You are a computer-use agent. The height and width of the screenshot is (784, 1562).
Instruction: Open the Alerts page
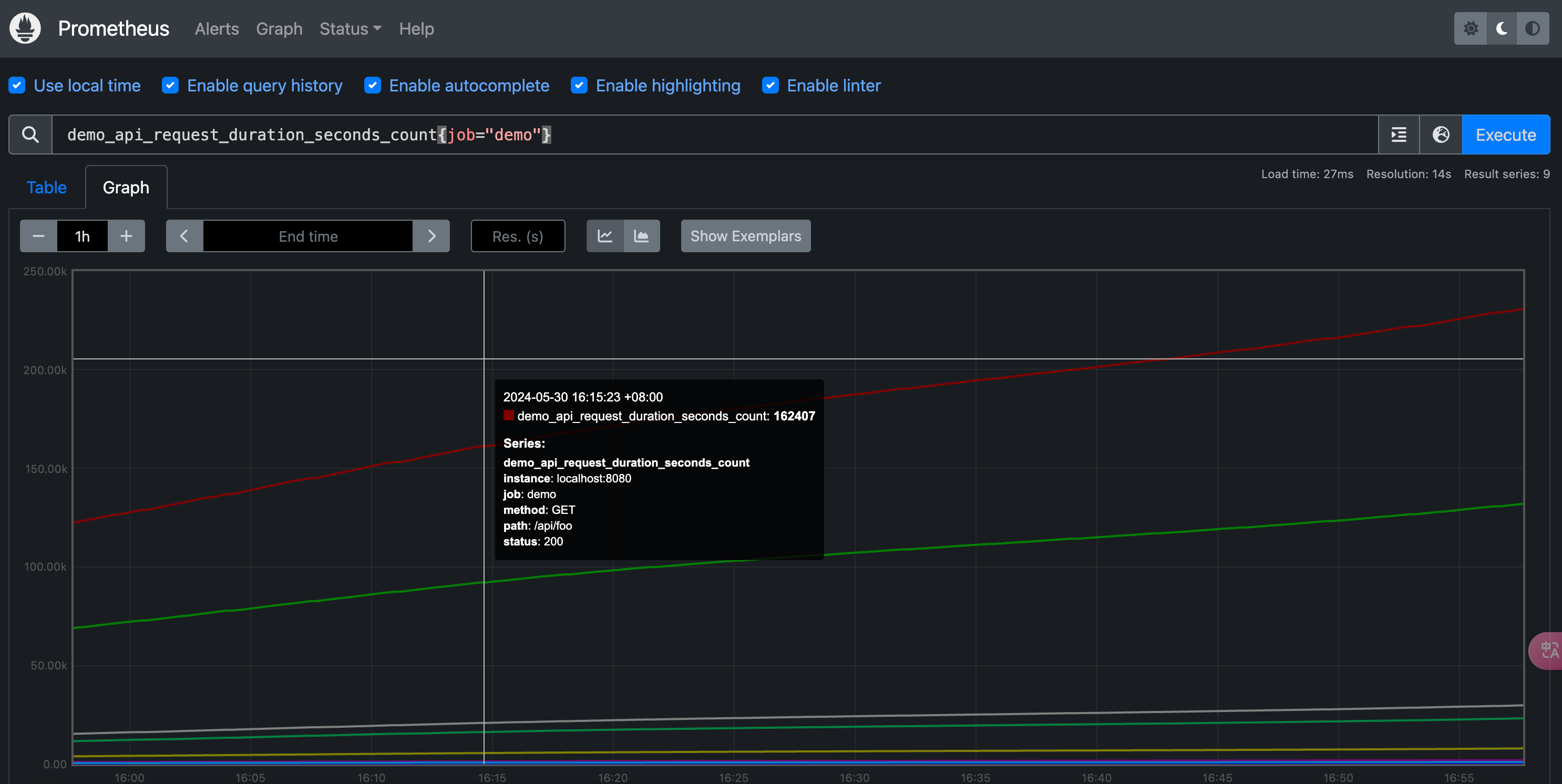[x=217, y=28]
